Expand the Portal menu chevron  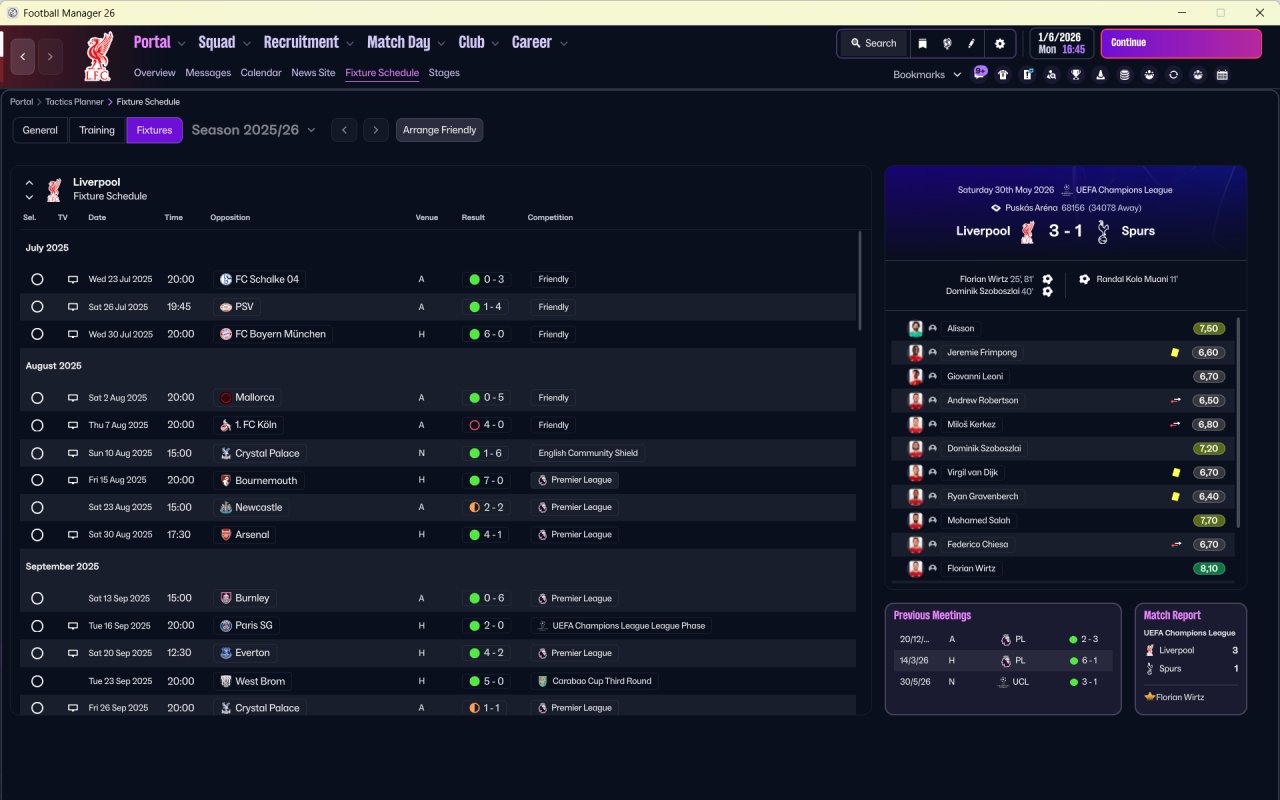[181, 44]
